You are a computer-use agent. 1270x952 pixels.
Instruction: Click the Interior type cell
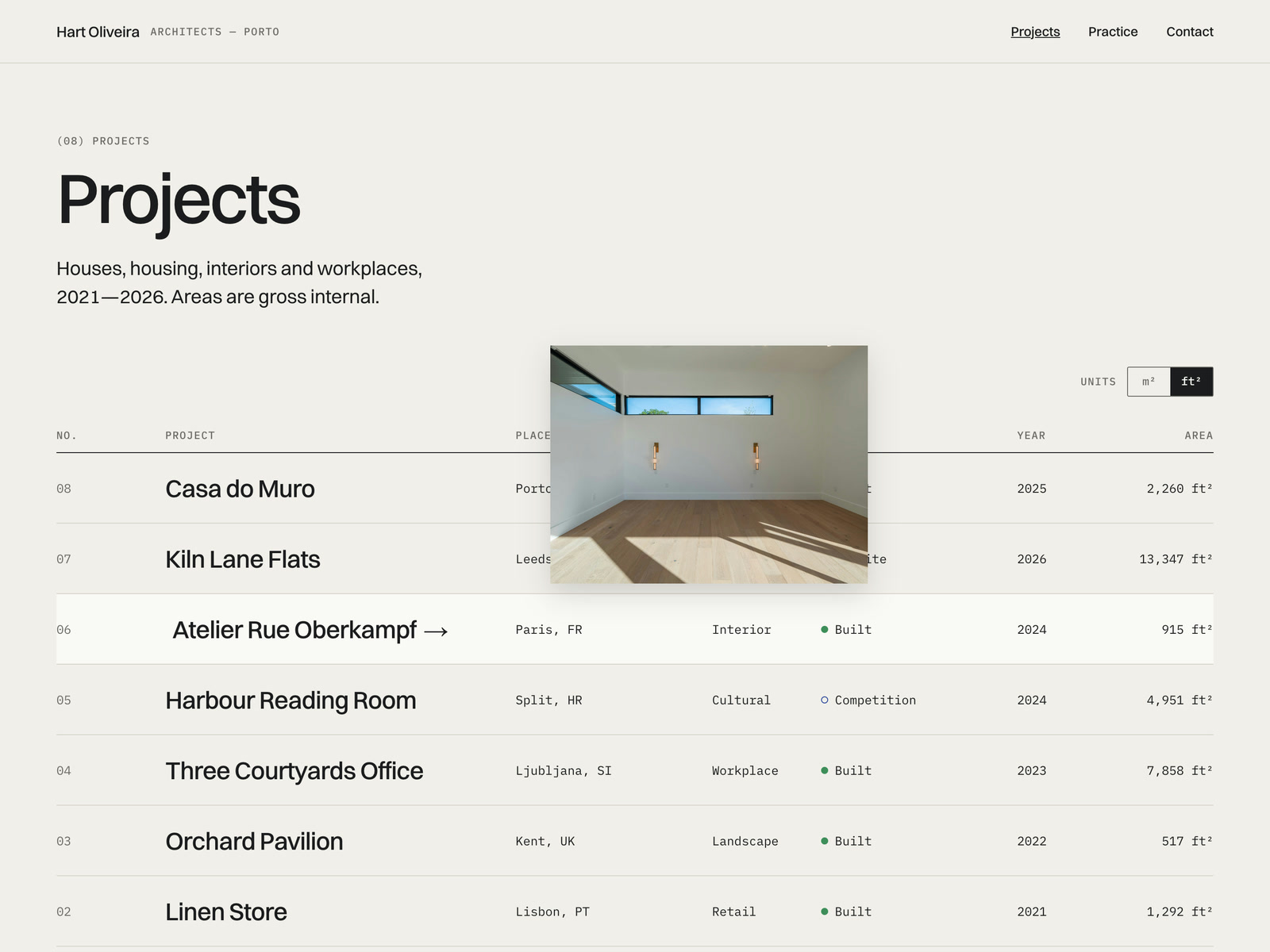point(741,630)
